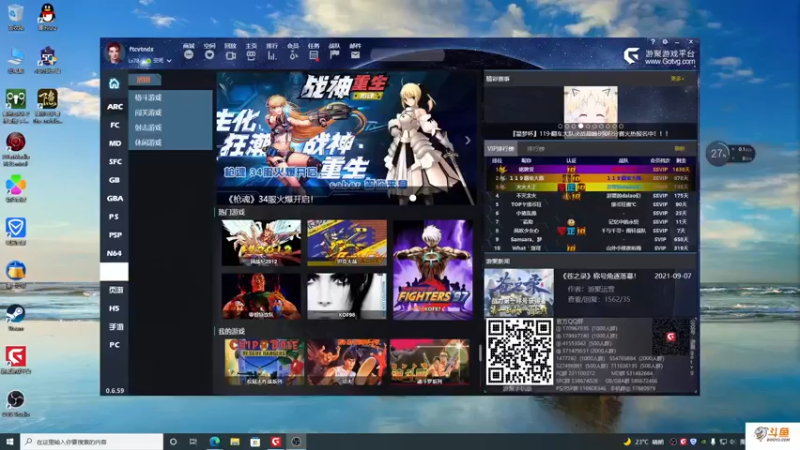Select SFC platform in sidebar
This screenshot has width=800, height=450.
coord(115,161)
